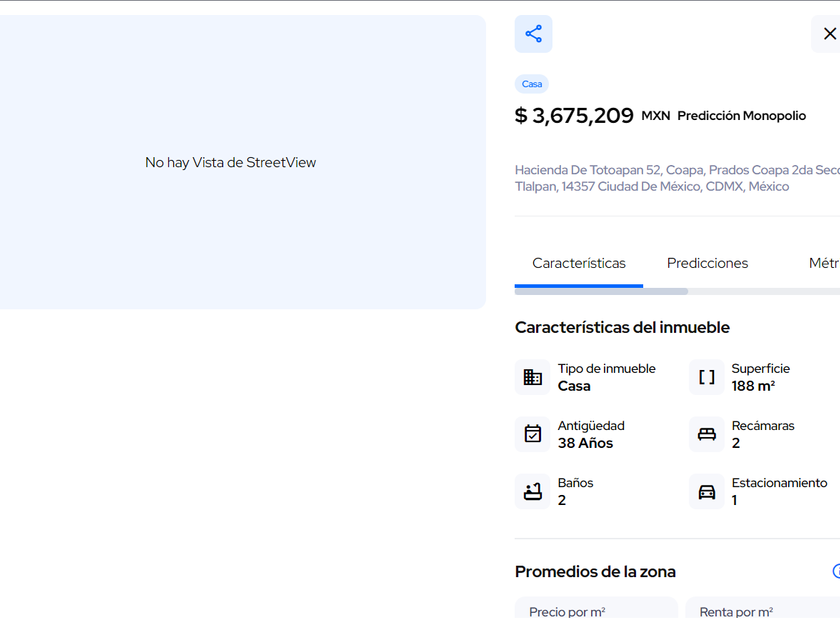The image size is (840, 630).
Task: Open info icon beside Promedios de la zona
Action: coord(836,572)
